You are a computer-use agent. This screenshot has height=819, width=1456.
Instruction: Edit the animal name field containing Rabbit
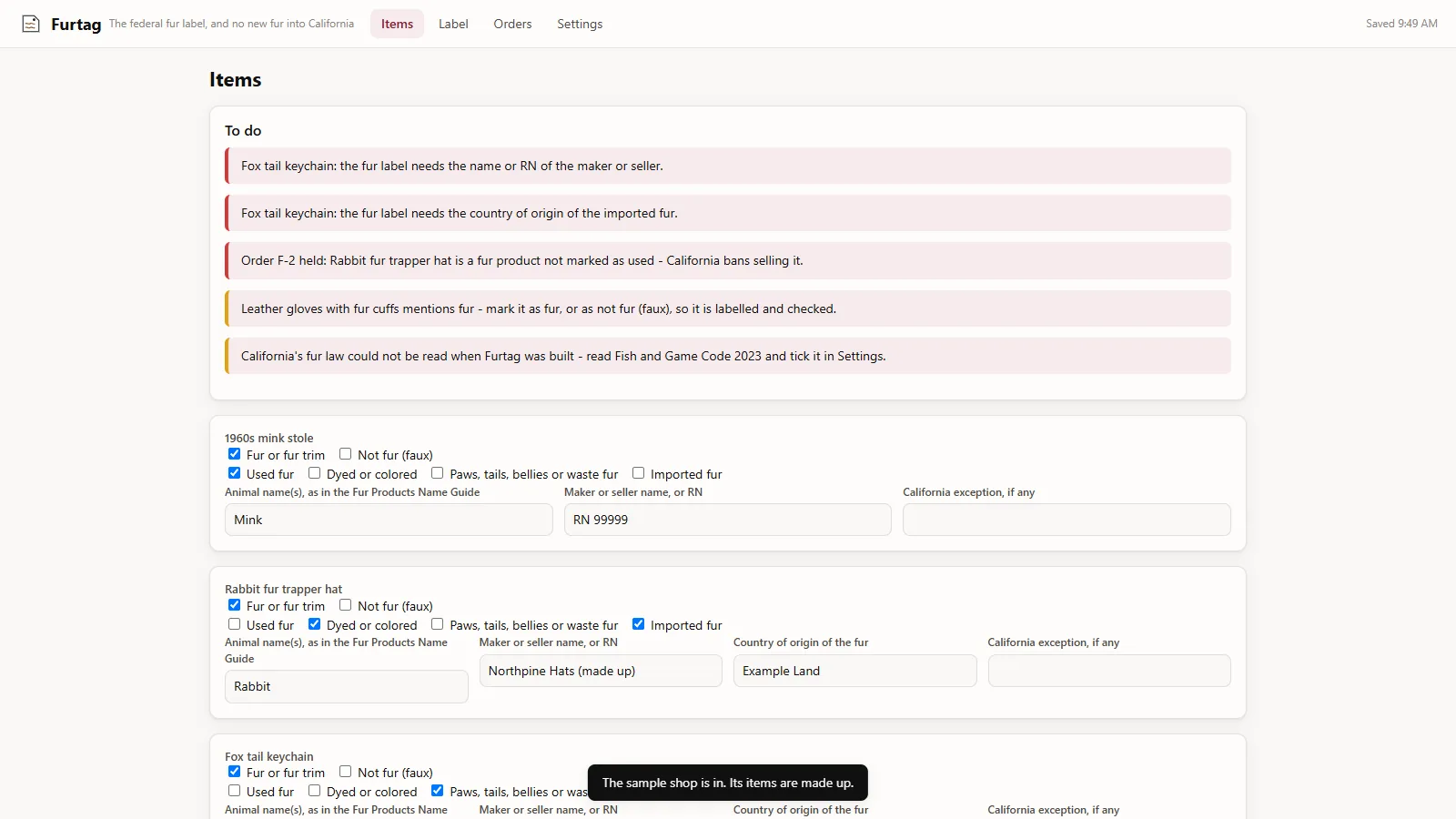[346, 687]
